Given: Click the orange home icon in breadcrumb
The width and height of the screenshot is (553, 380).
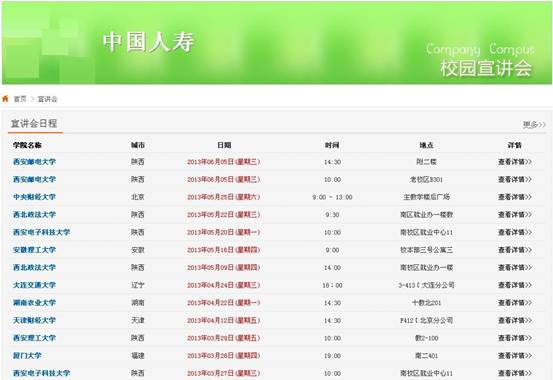Looking at the screenshot, I should pyautogui.click(x=5, y=98).
